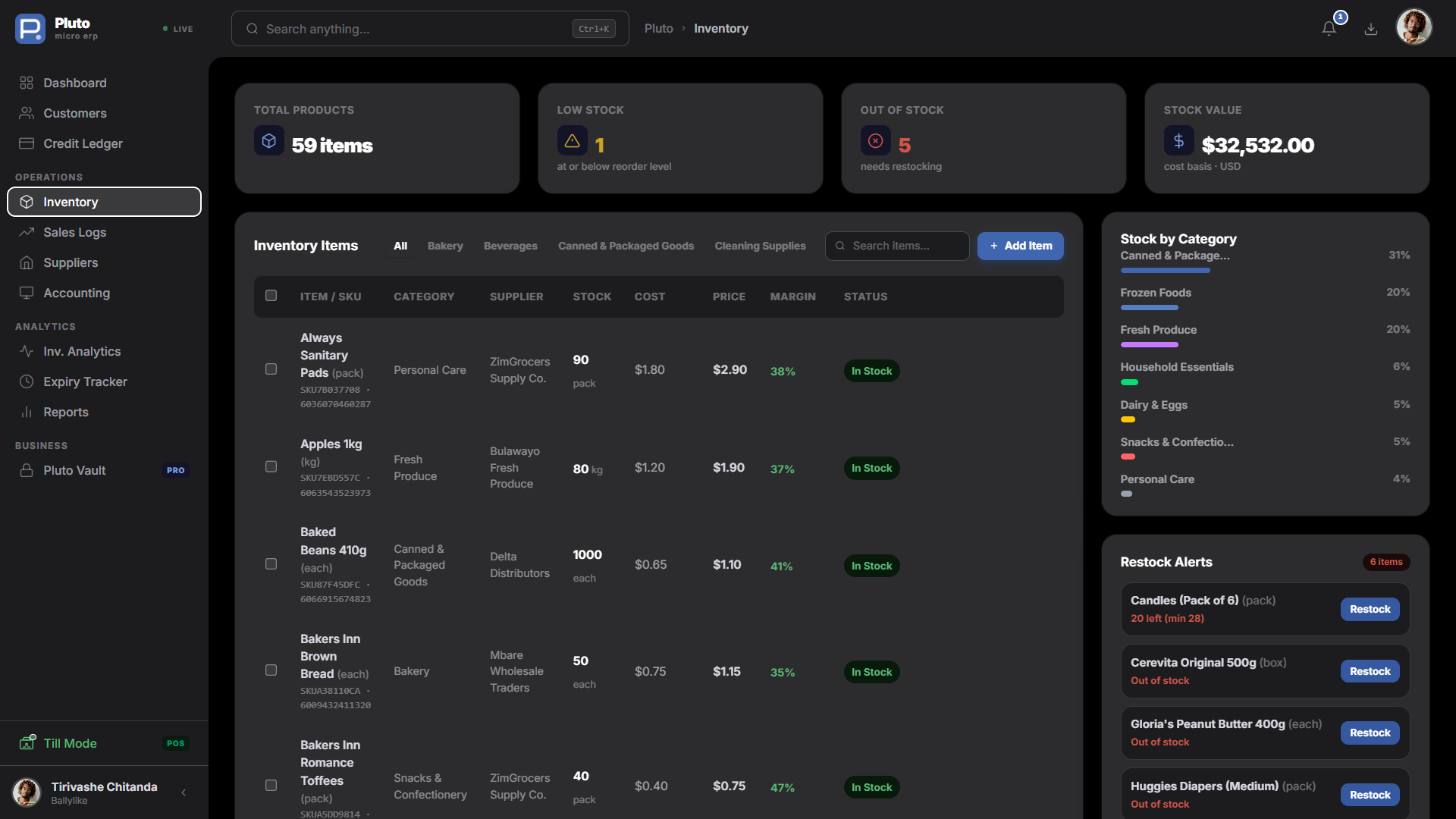Click the Add Item button
Image resolution: width=1456 pixels, height=819 pixels.
point(1020,246)
